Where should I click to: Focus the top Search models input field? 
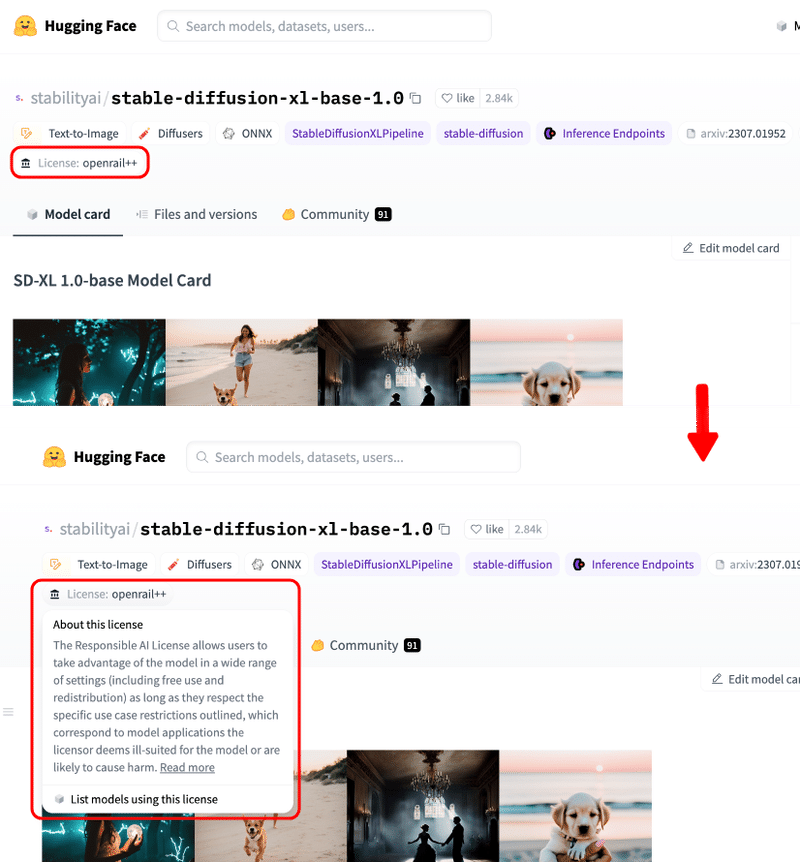[324, 26]
